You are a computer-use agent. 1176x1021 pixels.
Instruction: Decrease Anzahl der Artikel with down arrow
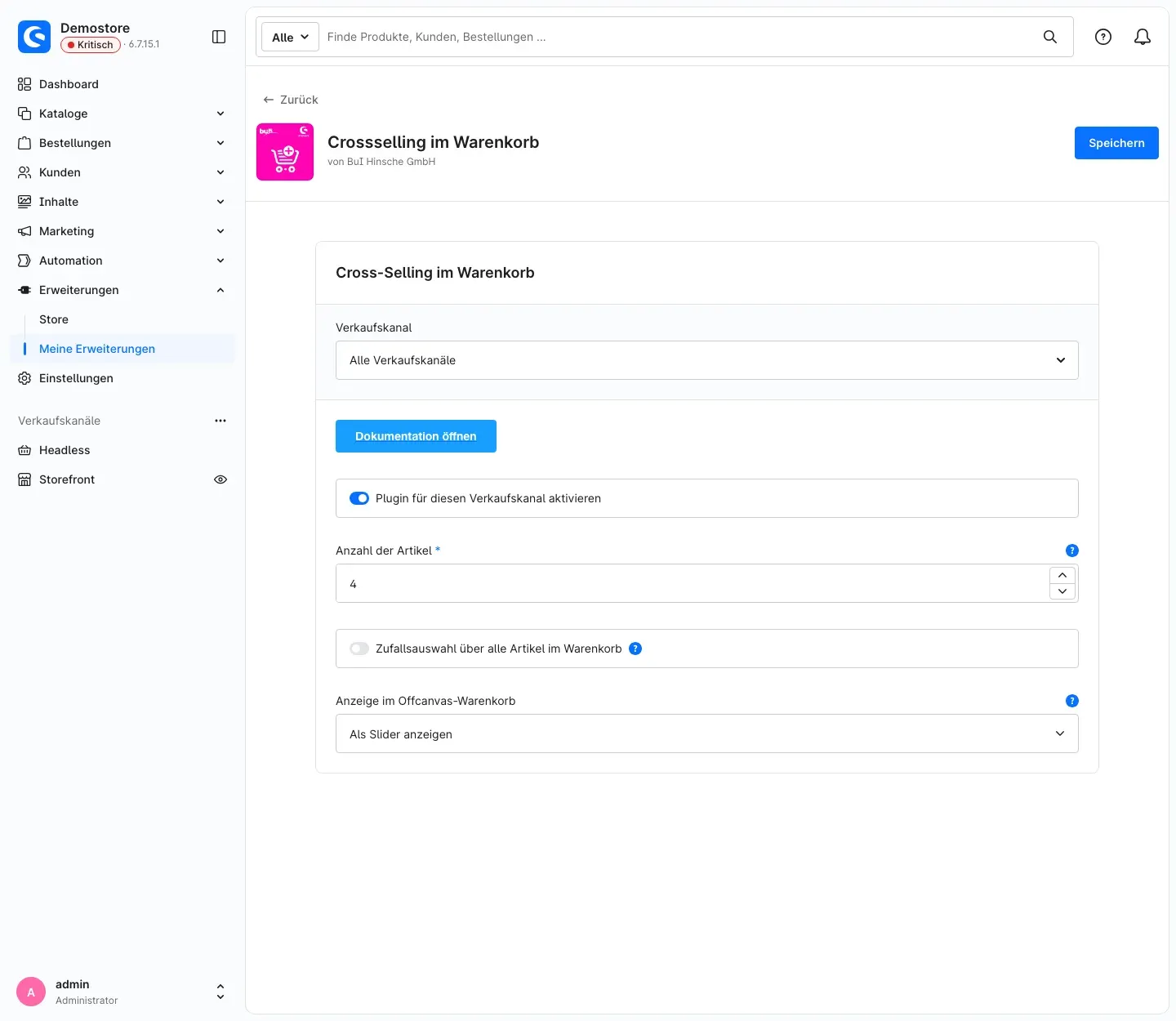click(x=1062, y=591)
